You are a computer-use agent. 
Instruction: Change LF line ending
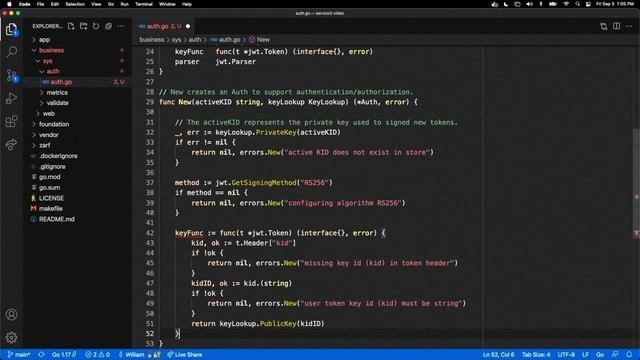[x=585, y=355]
